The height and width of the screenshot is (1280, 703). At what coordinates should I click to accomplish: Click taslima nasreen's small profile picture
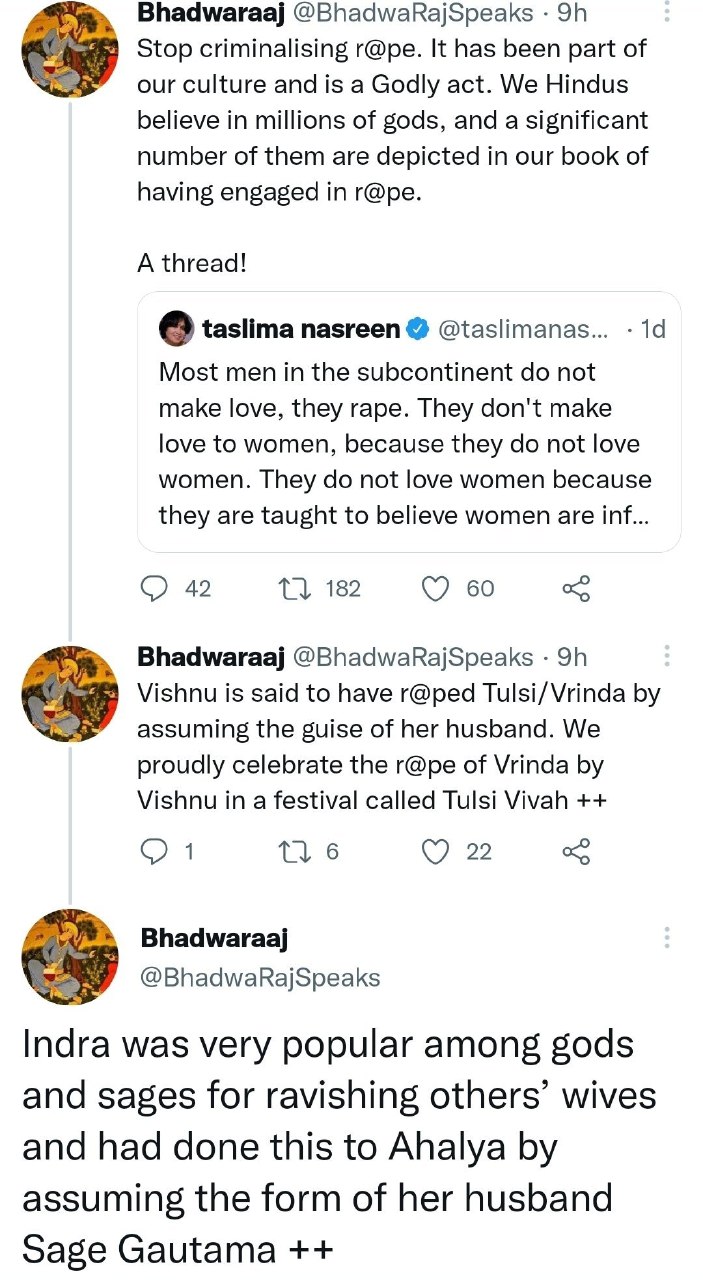176,328
